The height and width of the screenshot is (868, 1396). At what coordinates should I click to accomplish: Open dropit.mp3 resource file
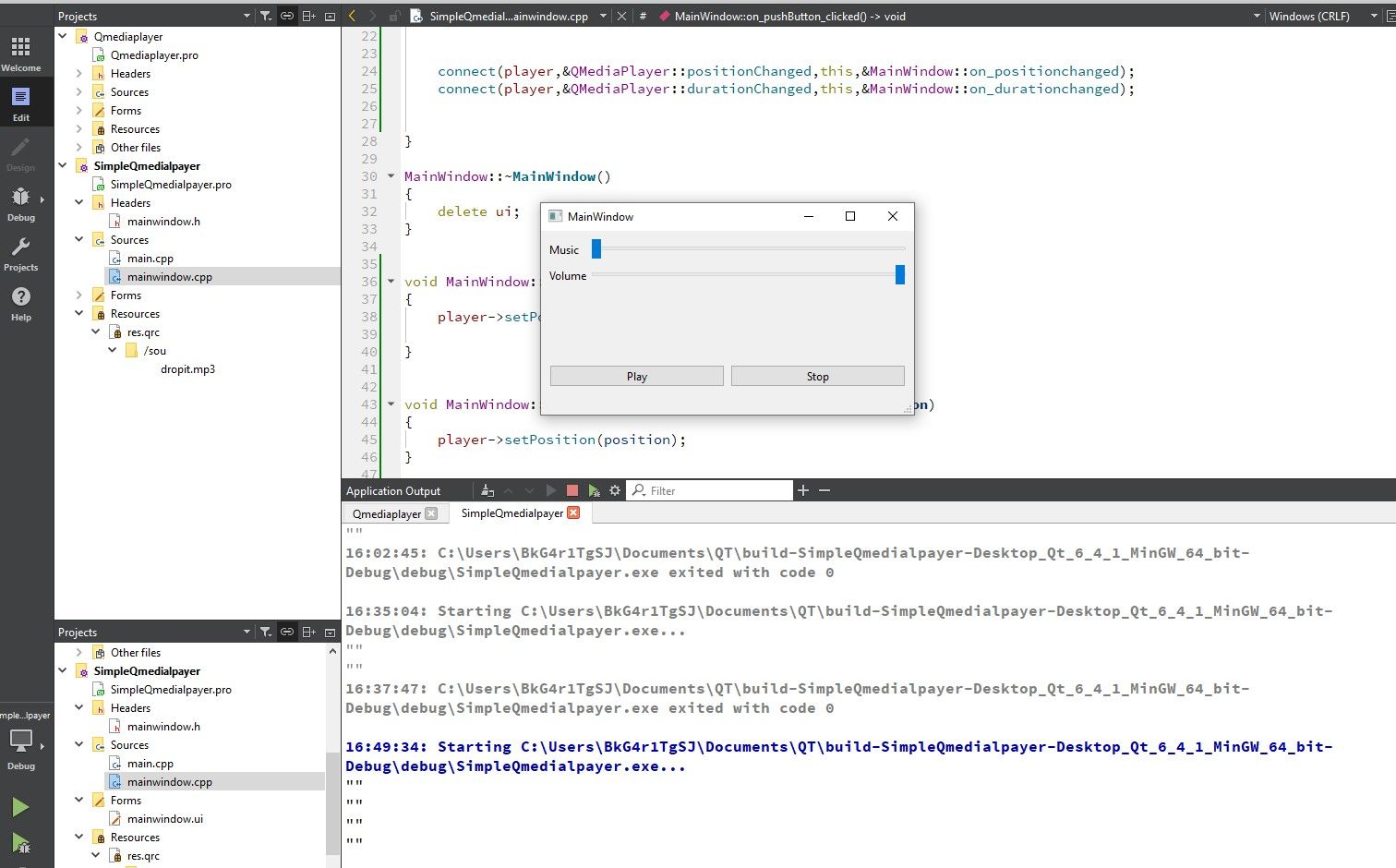pos(187,368)
